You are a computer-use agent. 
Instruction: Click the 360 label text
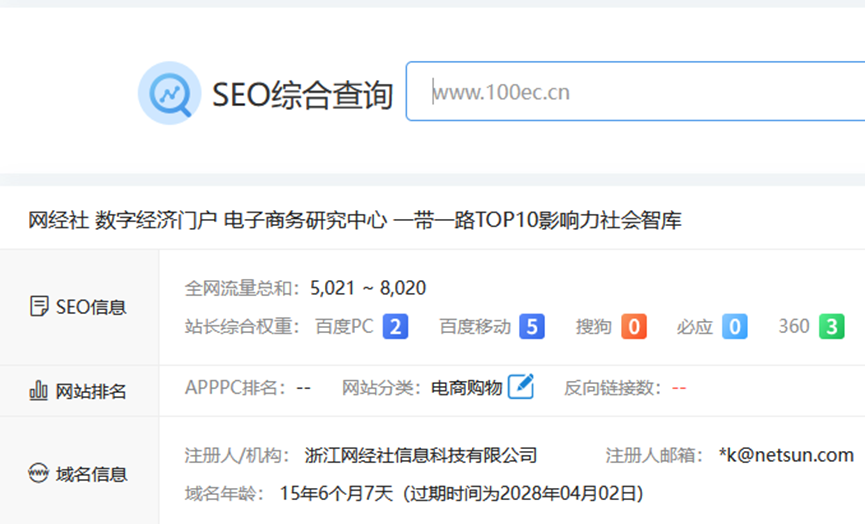(x=794, y=327)
